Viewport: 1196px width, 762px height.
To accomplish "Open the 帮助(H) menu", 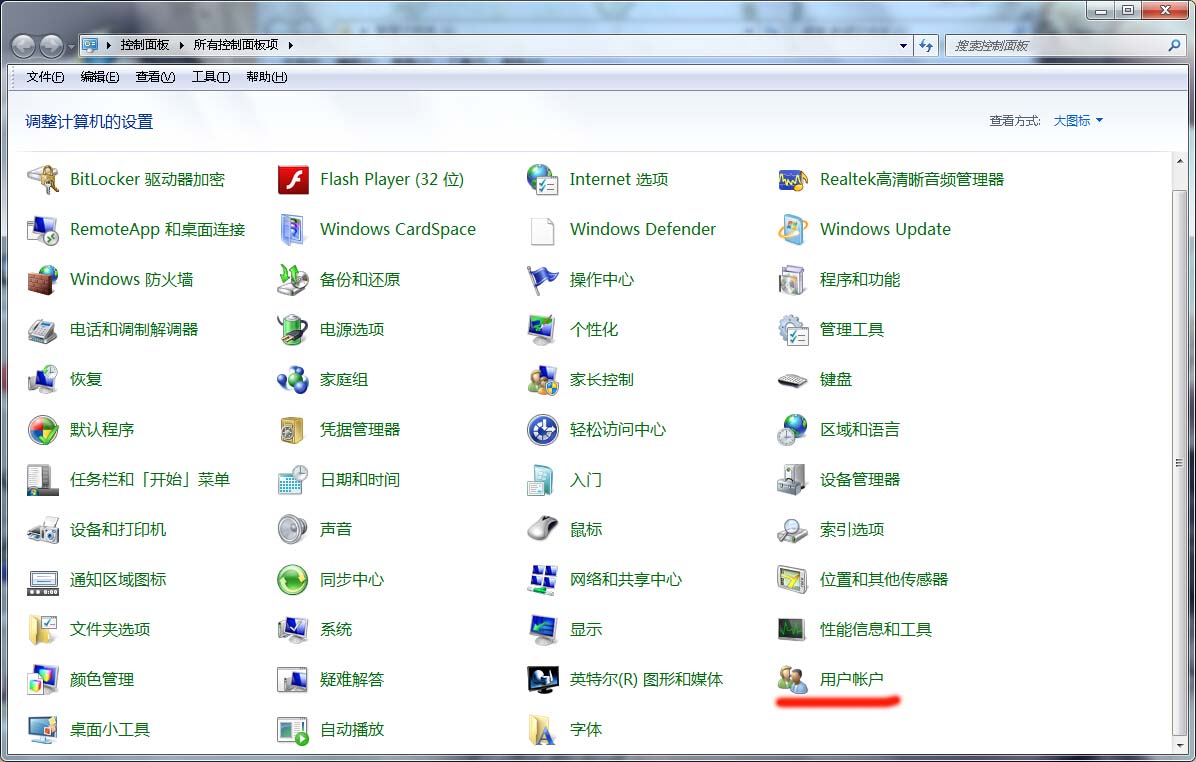I will [x=266, y=77].
